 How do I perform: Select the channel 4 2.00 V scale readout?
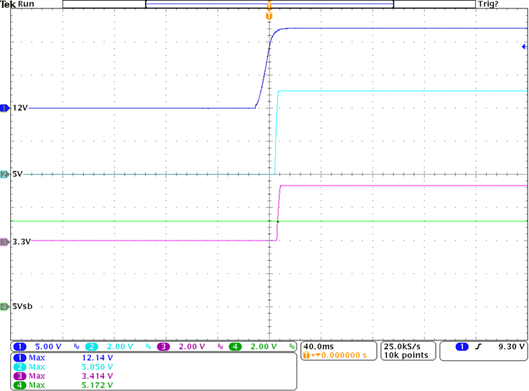tap(263, 346)
